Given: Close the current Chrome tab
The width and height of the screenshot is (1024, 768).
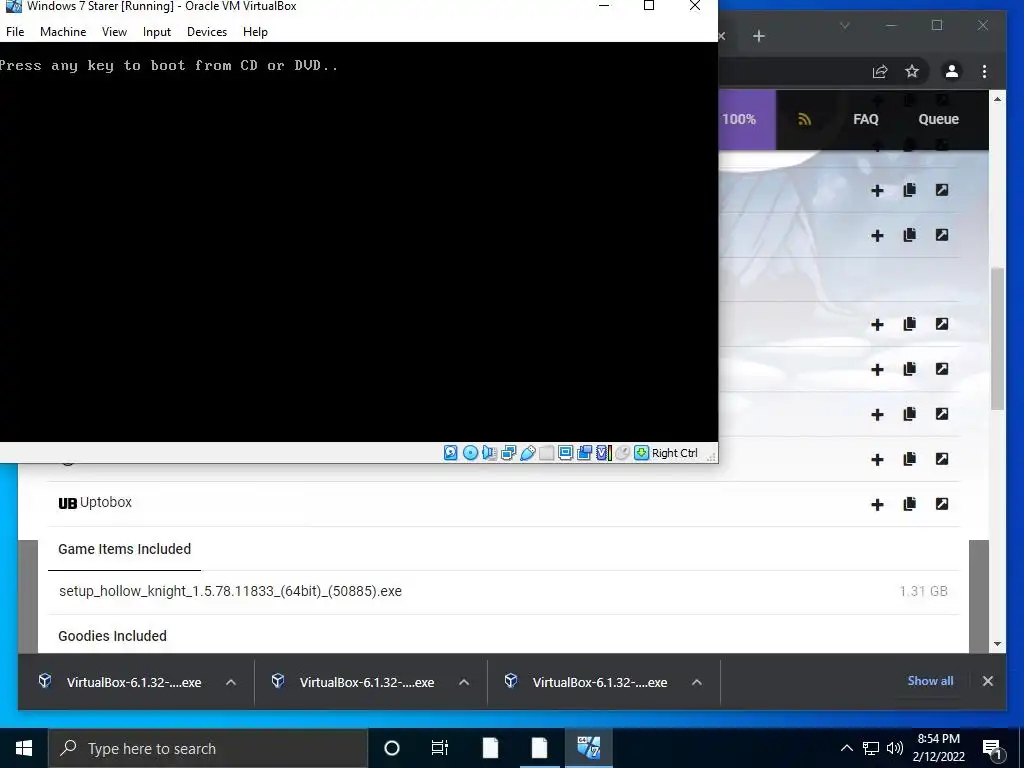Looking at the screenshot, I should [722, 37].
